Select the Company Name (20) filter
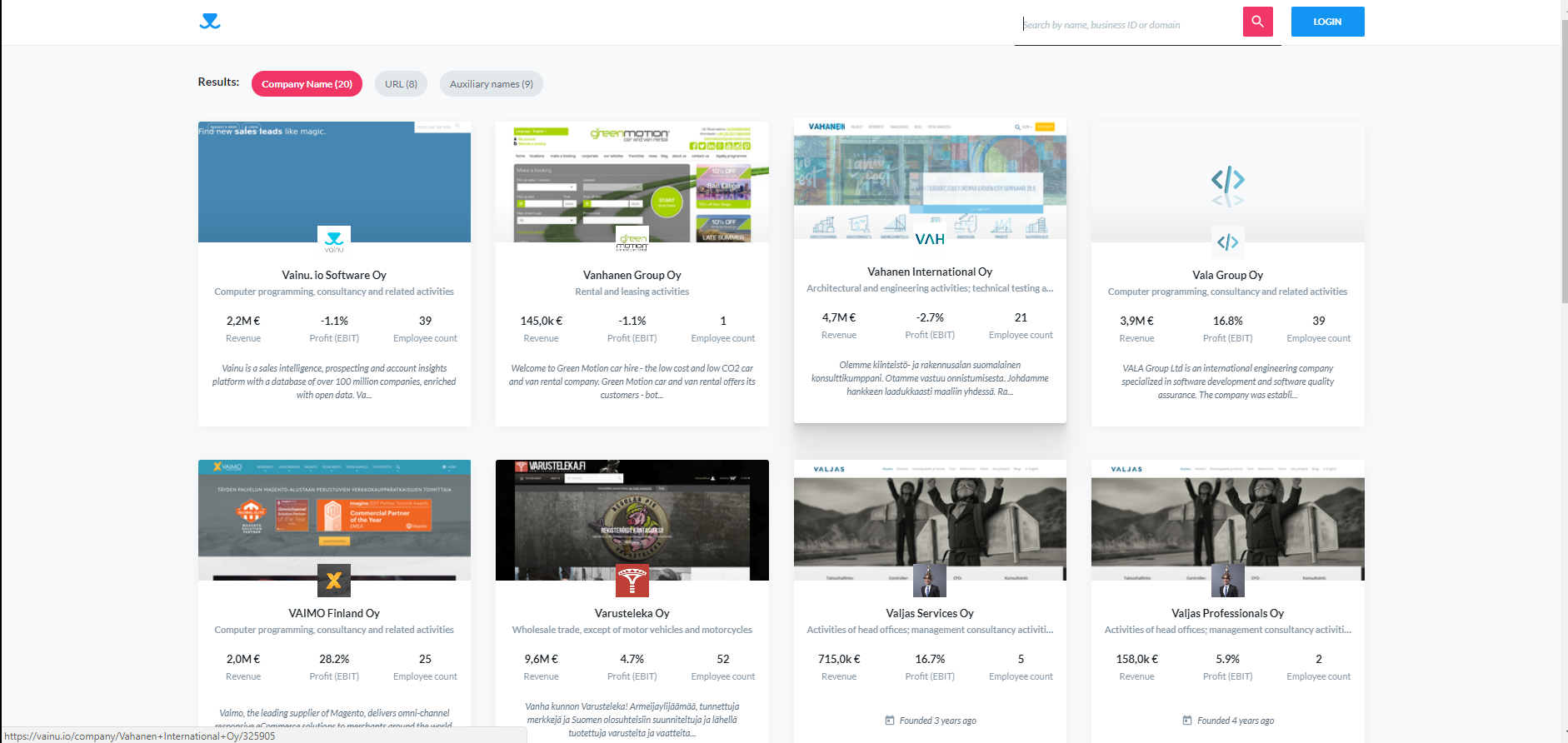Viewport: 1568px width, 743px height. coord(307,84)
